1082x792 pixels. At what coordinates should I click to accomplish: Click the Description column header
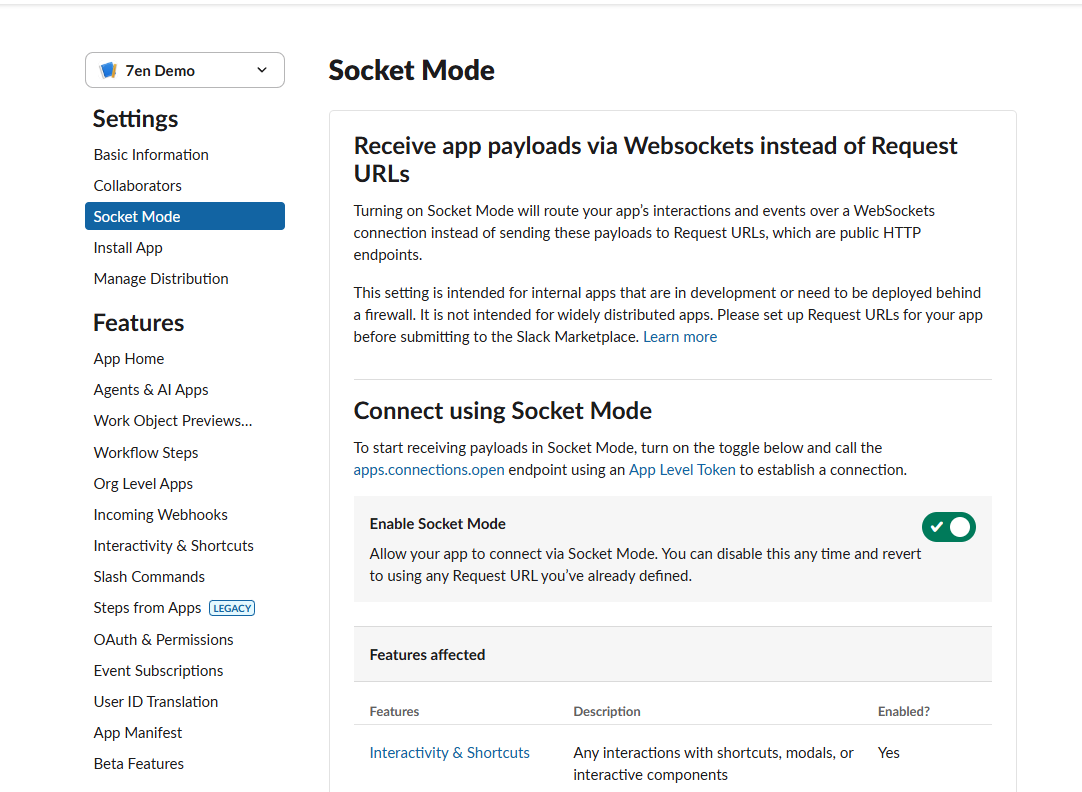click(x=607, y=711)
